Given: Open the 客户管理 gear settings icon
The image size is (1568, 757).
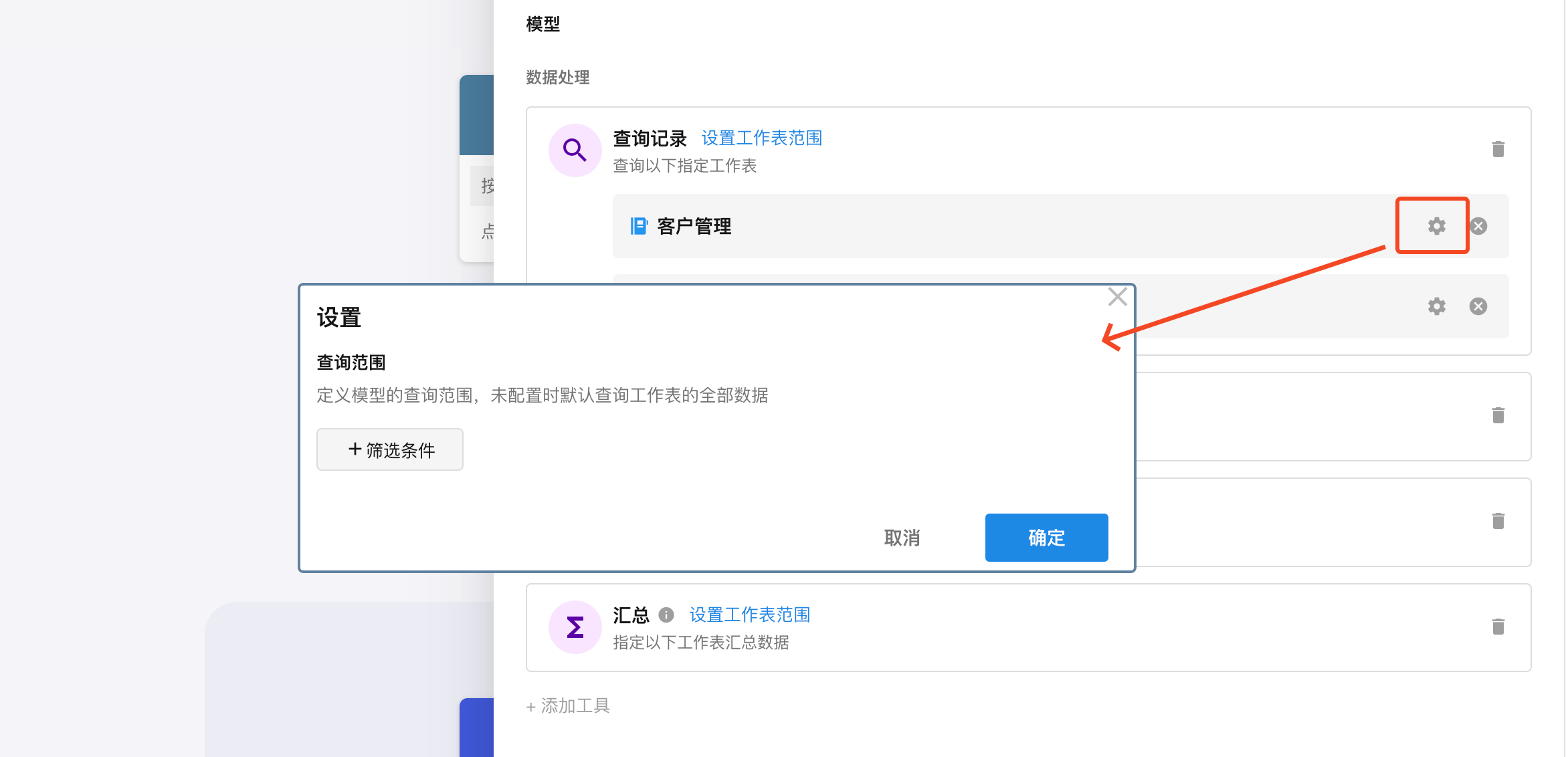Looking at the screenshot, I should (x=1436, y=226).
